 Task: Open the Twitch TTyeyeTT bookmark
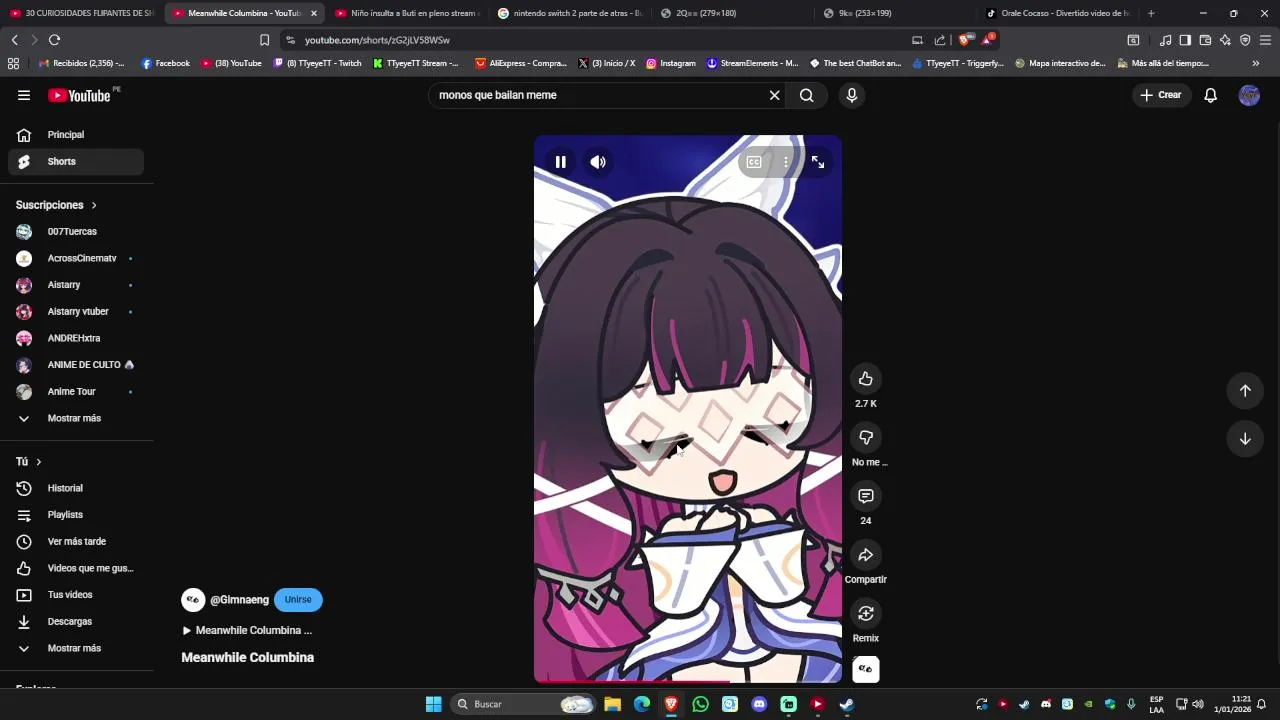pos(317,63)
